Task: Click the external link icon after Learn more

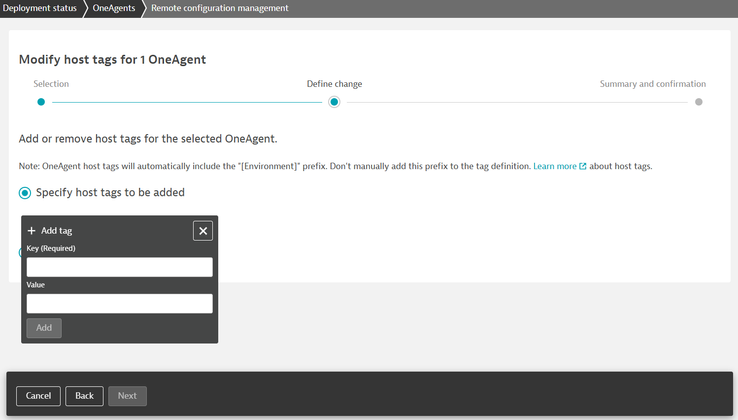Action: [583, 166]
